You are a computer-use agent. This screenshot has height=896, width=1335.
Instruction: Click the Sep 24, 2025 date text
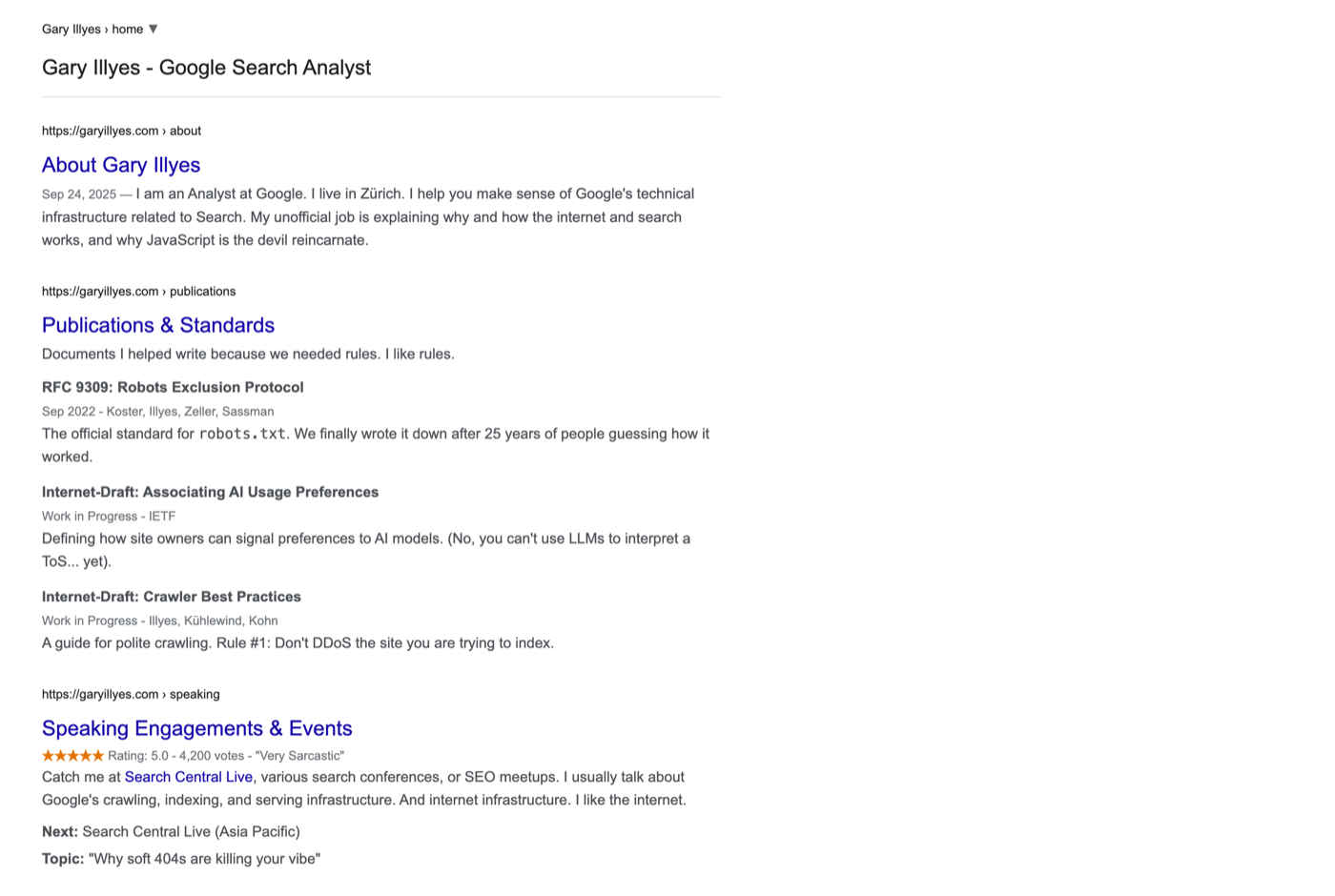click(x=79, y=194)
